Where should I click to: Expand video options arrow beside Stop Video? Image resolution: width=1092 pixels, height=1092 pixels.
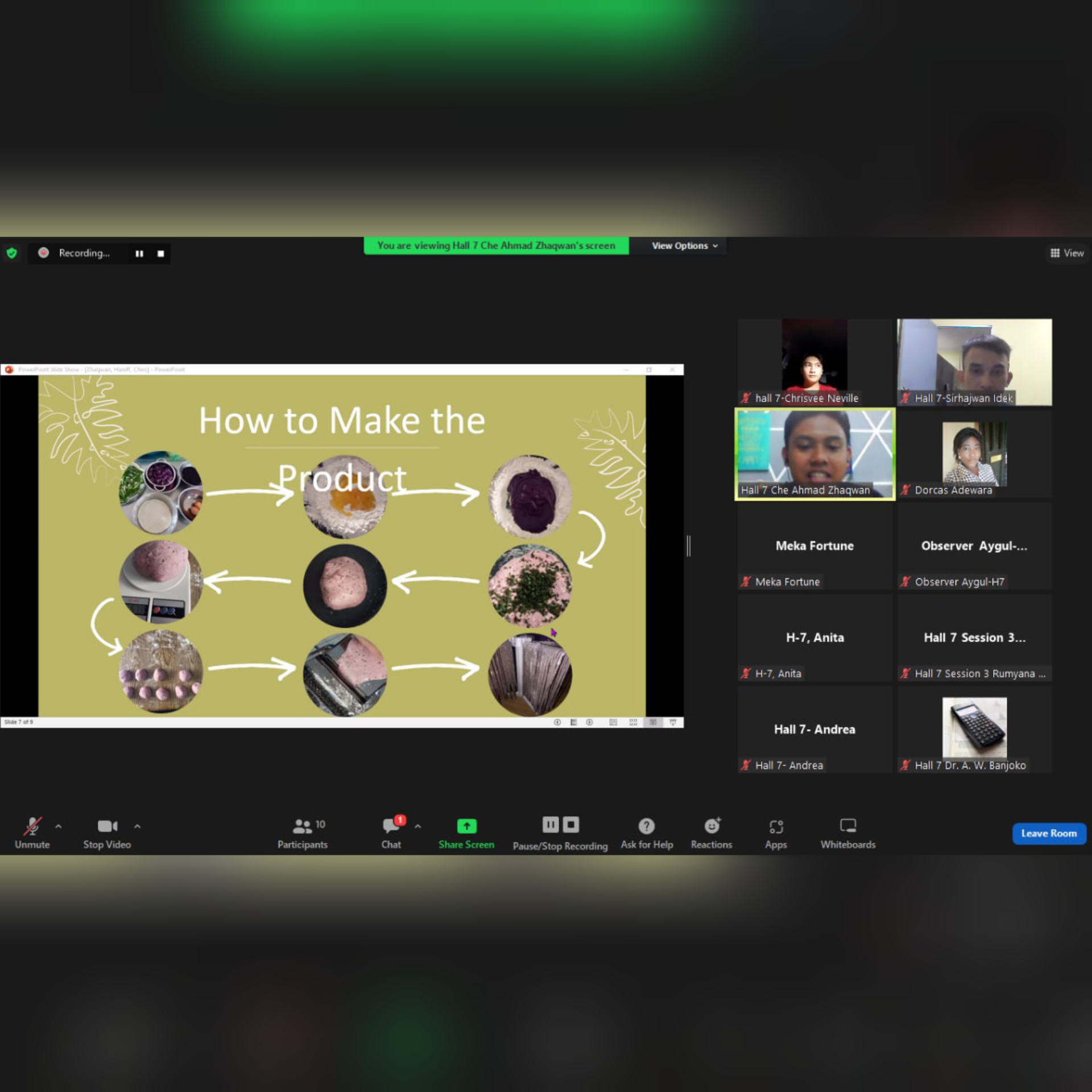point(137,826)
